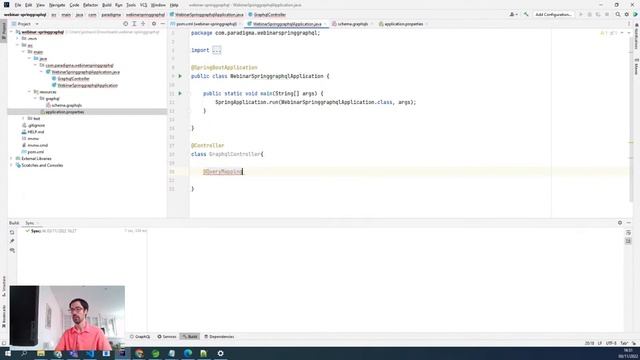Hide the Build panel with minus icon
The width and height of the screenshot is (640, 360).
629,223
